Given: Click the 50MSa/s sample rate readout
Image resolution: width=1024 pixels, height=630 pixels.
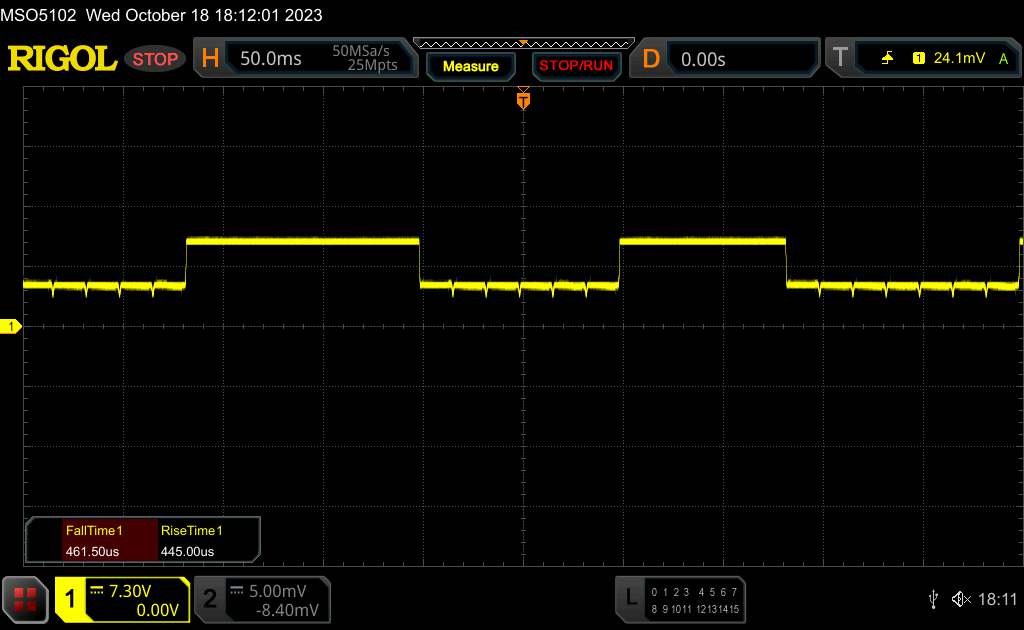Looking at the screenshot, I should coord(360,51).
